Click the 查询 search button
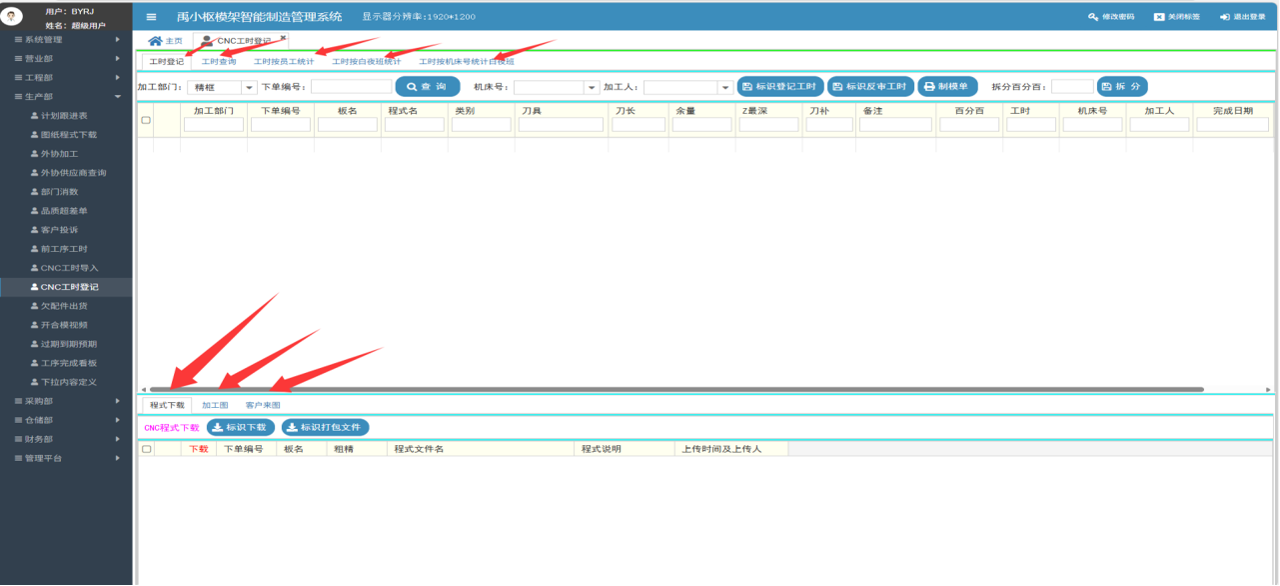Image resolution: width=1280 pixels, height=586 pixels. 427,87
